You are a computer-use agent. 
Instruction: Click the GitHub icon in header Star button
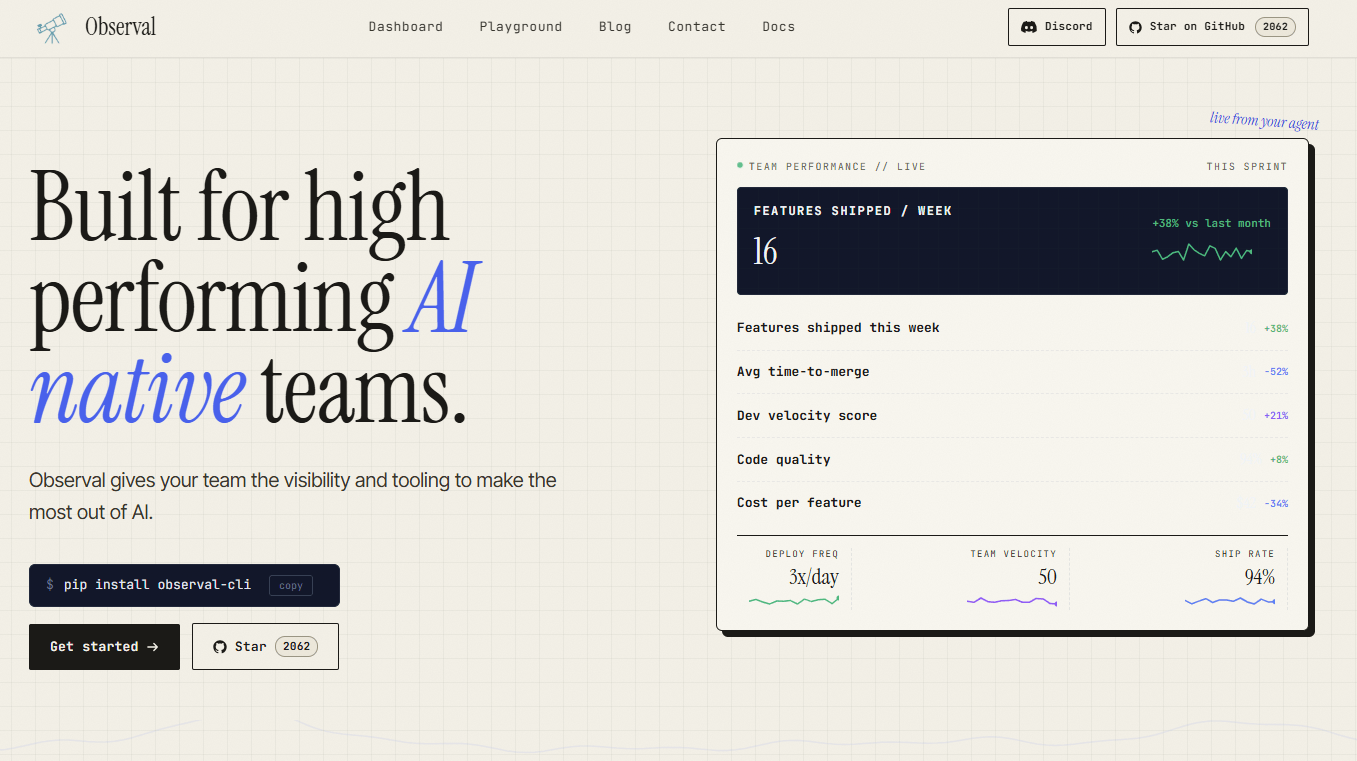point(1135,27)
